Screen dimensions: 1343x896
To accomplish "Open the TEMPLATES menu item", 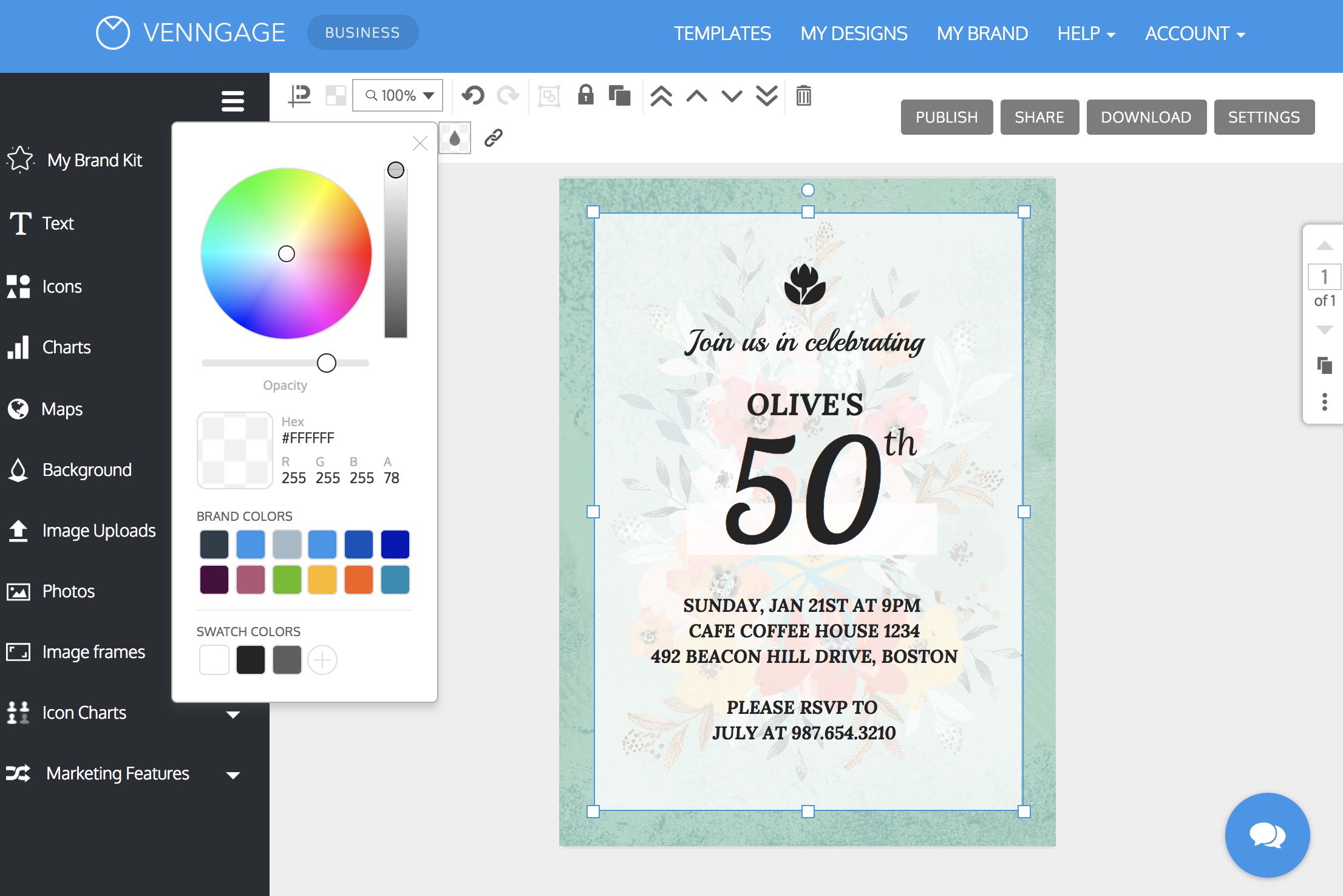I will [x=723, y=33].
